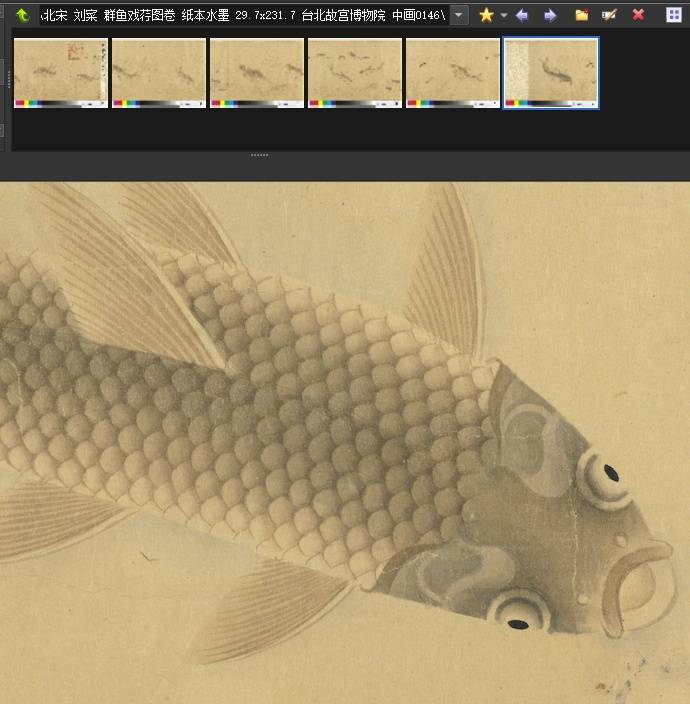Select the highlighted sixth thumbnail

pyautogui.click(x=551, y=72)
